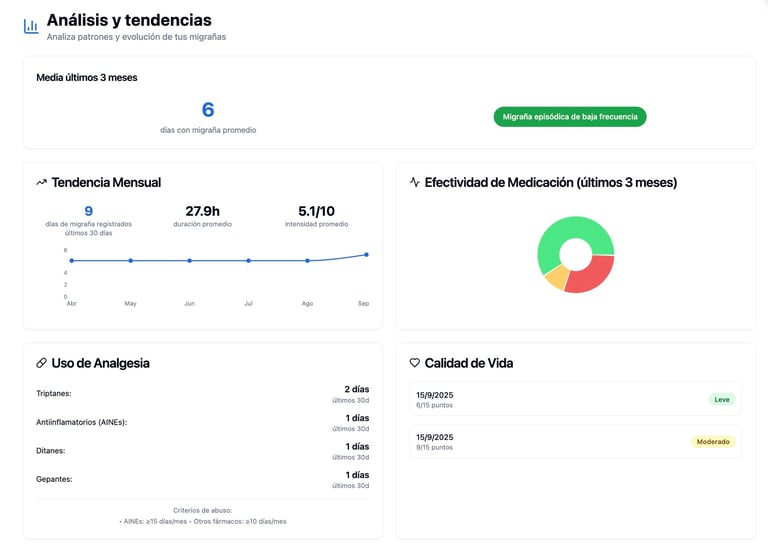This screenshot has width=768, height=548.
Task: Click the 9 días de migraña registrados value
Action: (89, 211)
